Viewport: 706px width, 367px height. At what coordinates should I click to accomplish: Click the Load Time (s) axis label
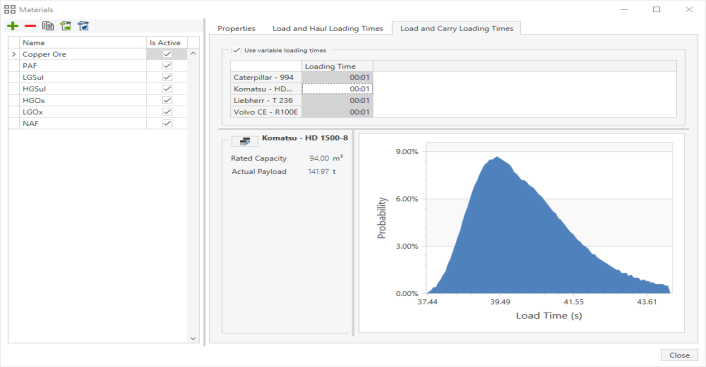pyautogui.click(x=549, y=316)
